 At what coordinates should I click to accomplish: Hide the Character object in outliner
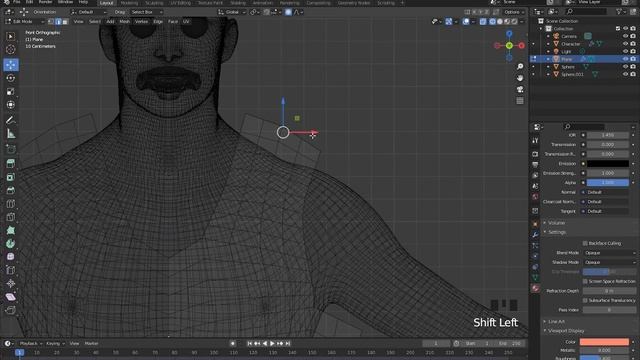coord(625,44)
